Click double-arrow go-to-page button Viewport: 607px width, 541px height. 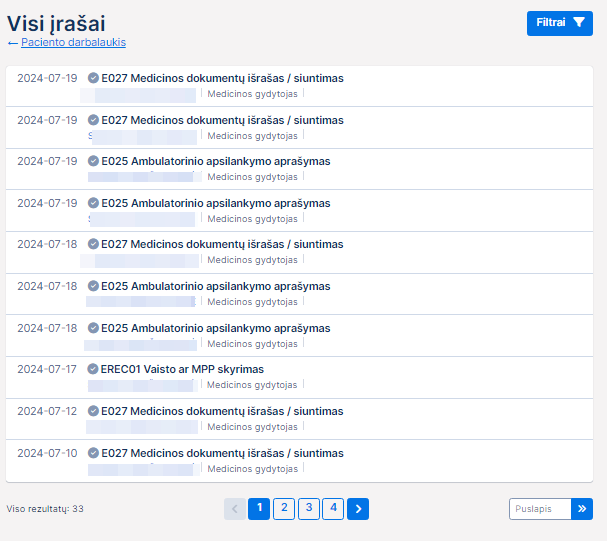click(x=581, y=509)
